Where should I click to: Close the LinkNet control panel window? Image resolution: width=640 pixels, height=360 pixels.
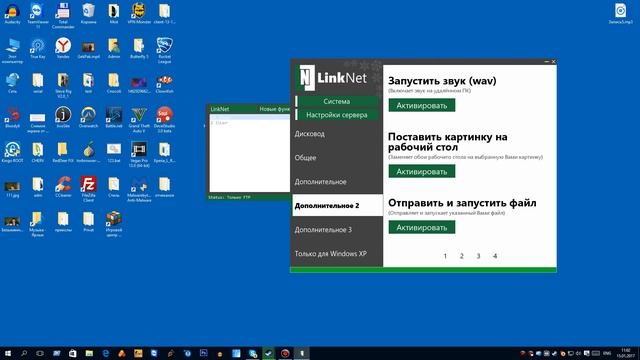553,62
